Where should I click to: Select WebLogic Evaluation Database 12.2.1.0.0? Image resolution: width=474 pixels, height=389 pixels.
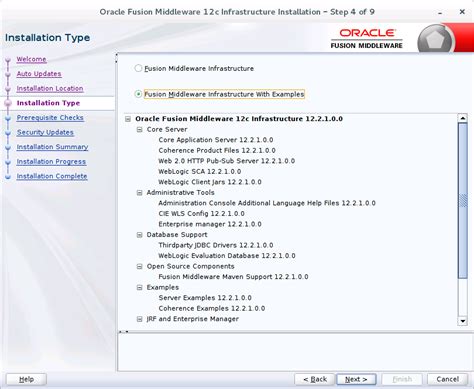pyautogui.click(x=227, y=256)
